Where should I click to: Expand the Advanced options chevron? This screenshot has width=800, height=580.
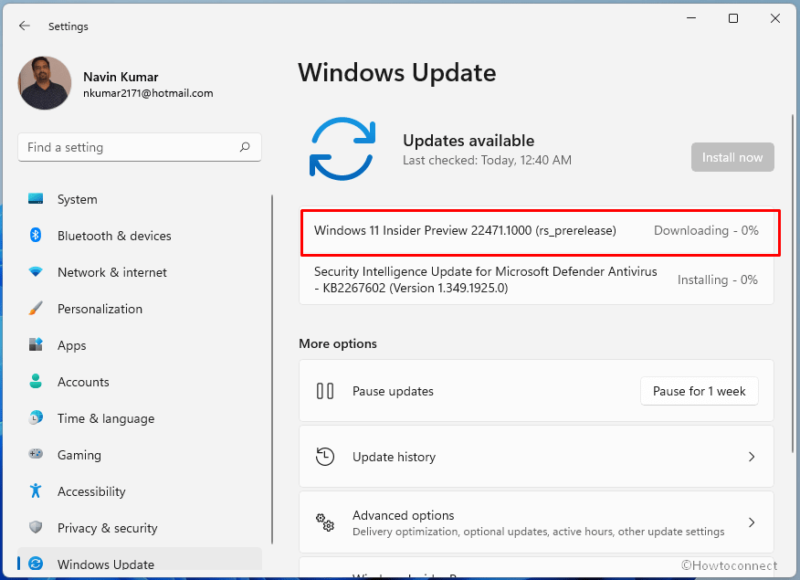click(x=751, y=522)
